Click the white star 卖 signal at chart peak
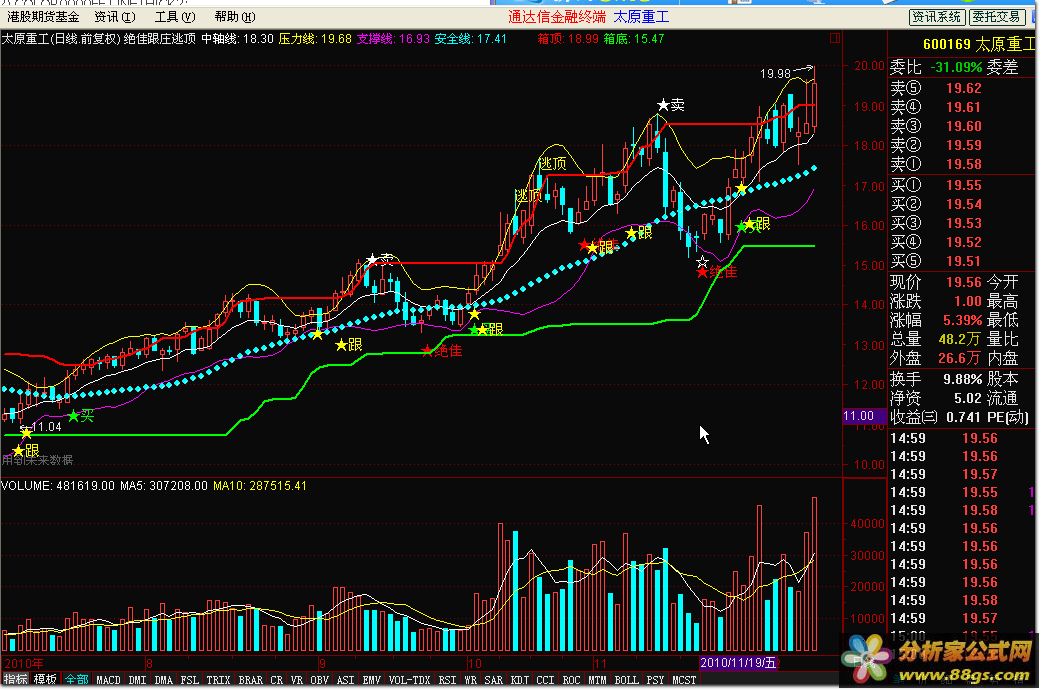This screenshot has height=690, width=1041. [671, 104]
